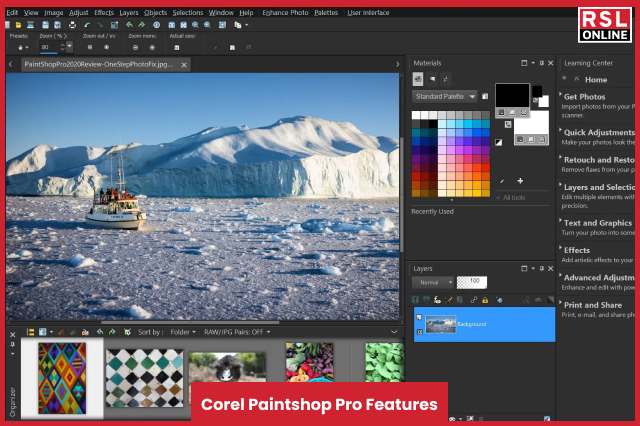Click the Print icon in the toolbar
Screen dimensions: 640x426
click(x=72, y=25)
